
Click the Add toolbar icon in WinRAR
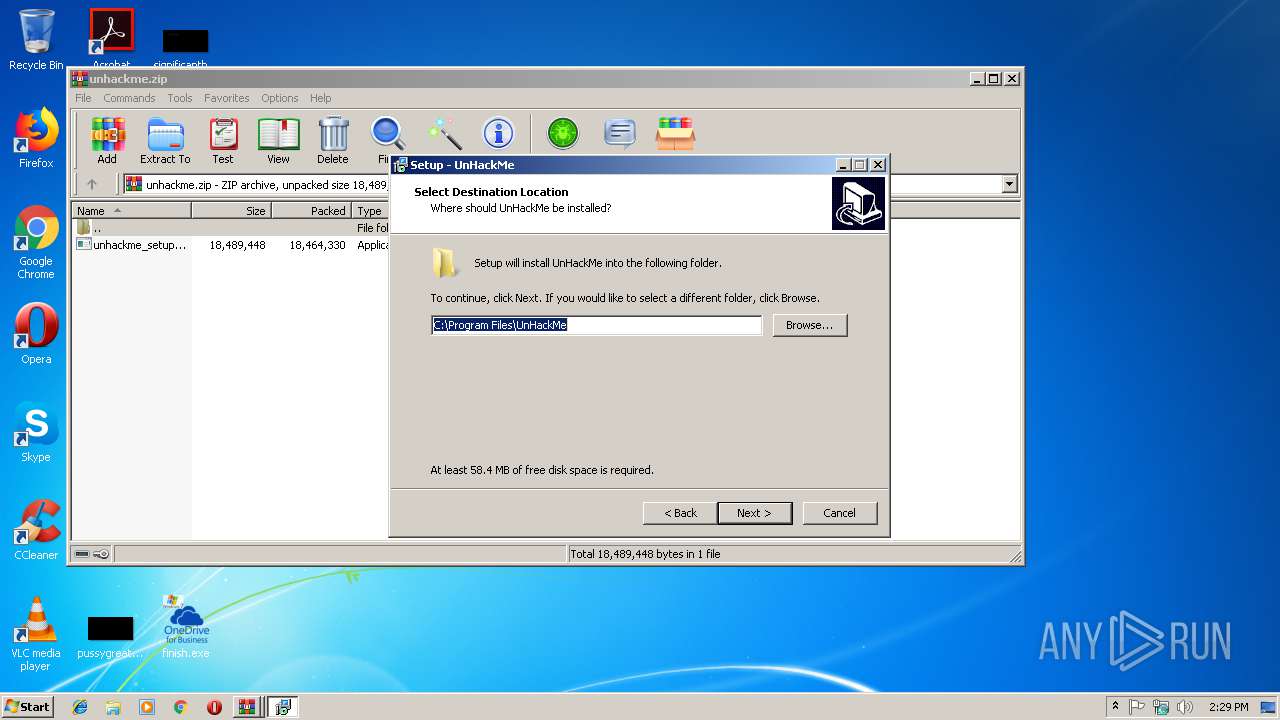pos(107,140)
